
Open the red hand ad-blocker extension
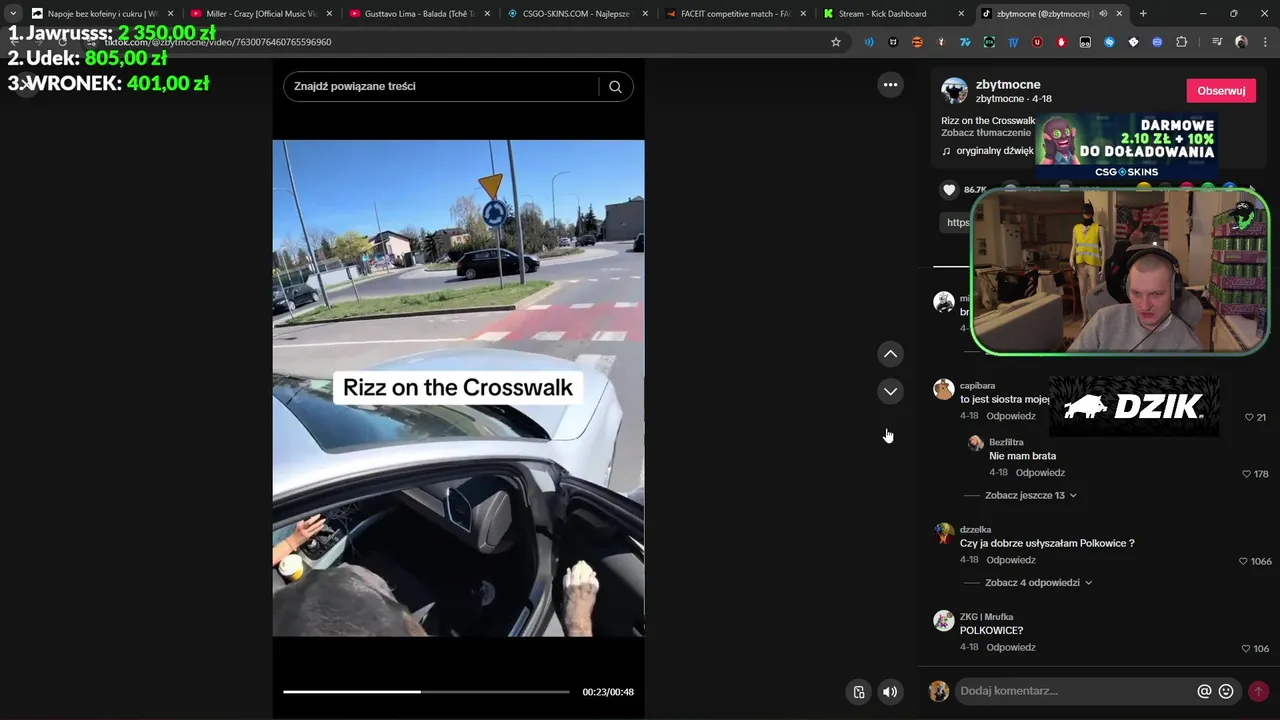pos(1061,42)
